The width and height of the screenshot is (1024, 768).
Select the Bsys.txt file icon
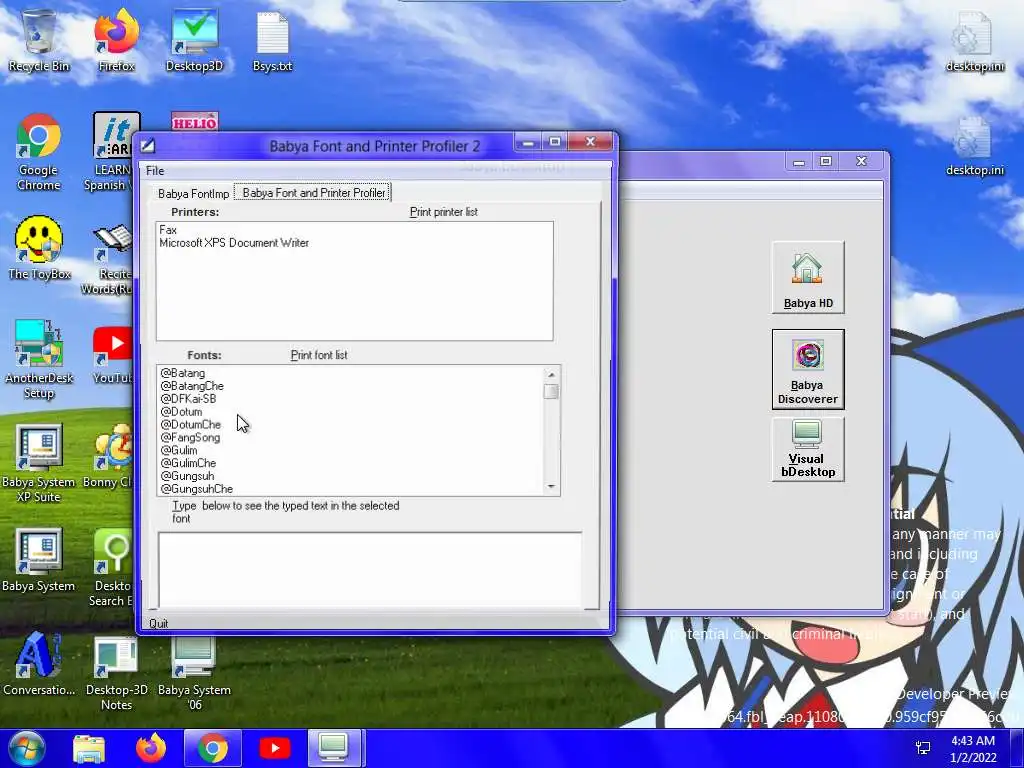pyautogui.click(x=272, y=40)
